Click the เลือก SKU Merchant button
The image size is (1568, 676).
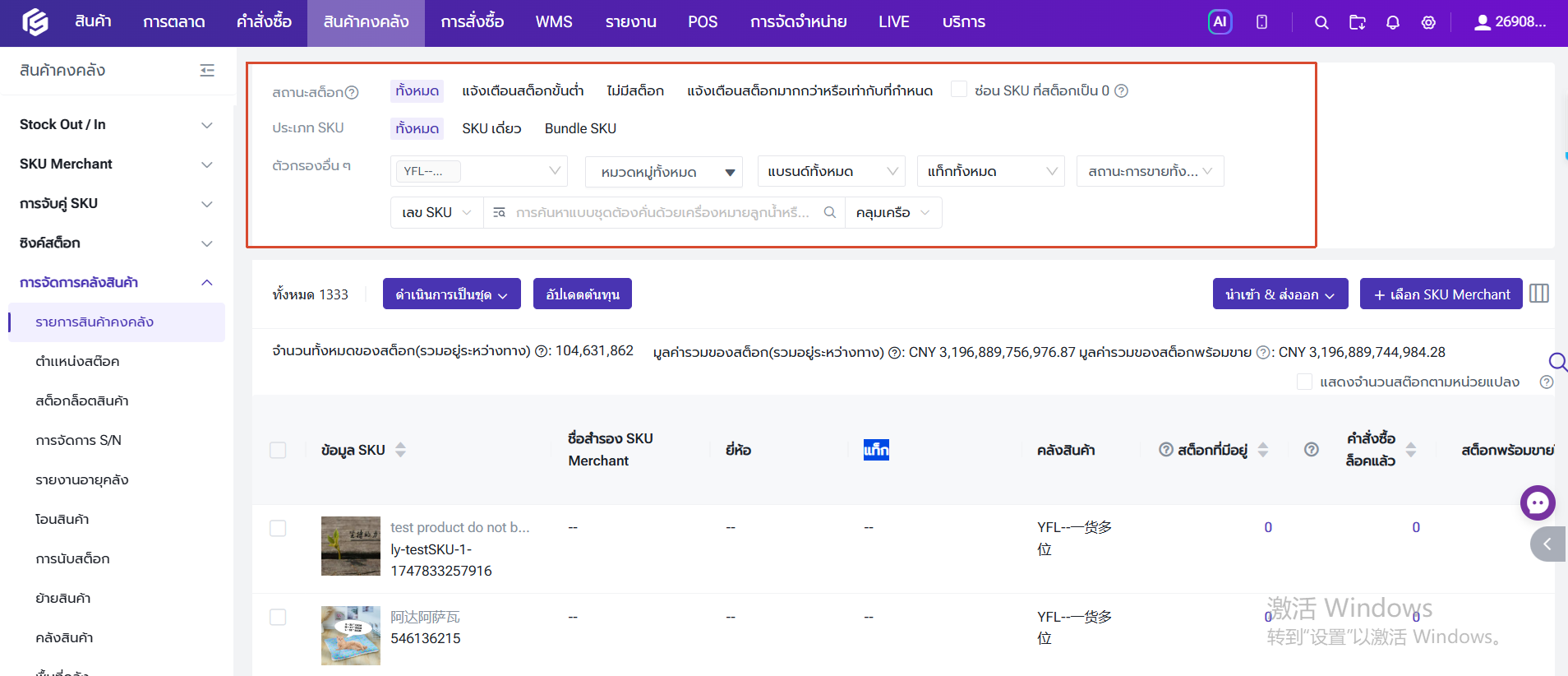pos(1441,294)
